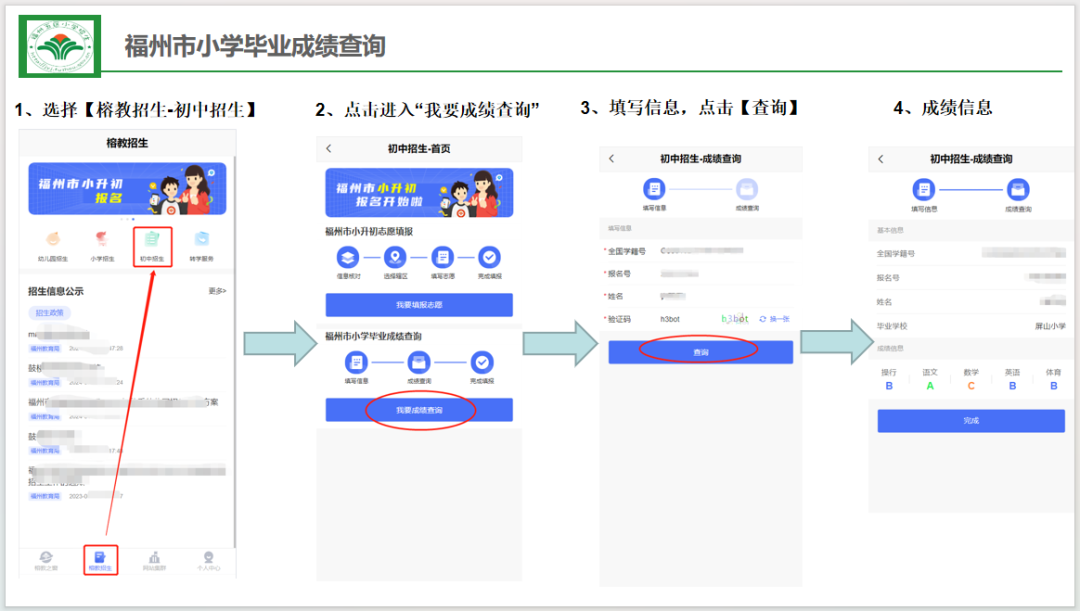
Task: Click 填写志愿 step icon
Action: [x=442, y=258]
